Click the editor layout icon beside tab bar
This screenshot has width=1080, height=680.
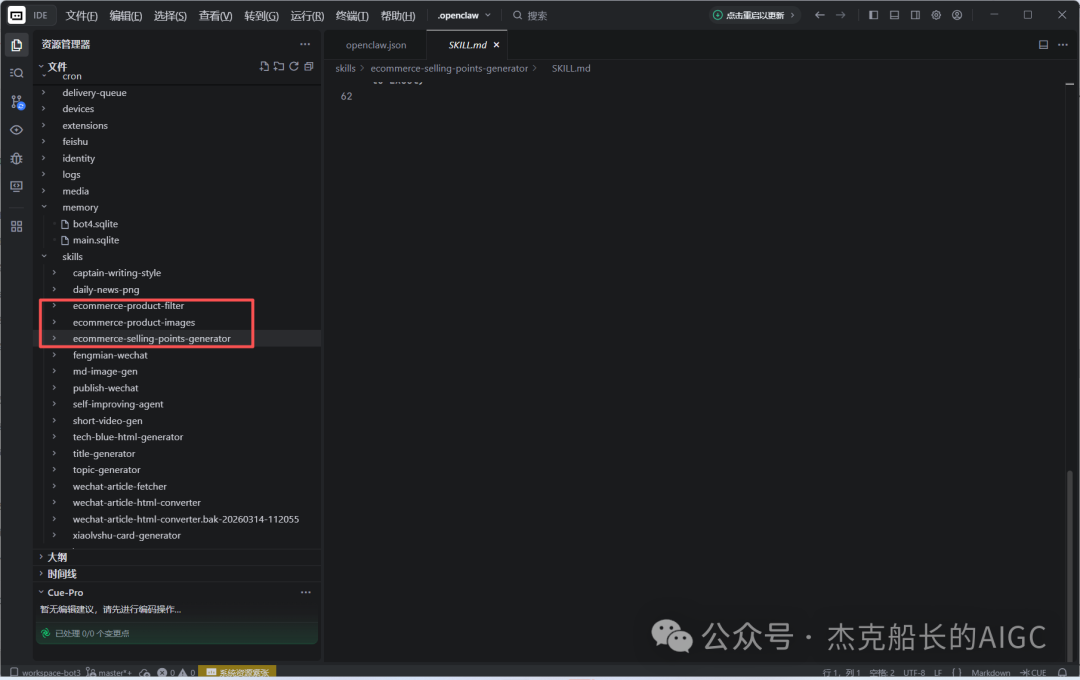[1043, 45]
